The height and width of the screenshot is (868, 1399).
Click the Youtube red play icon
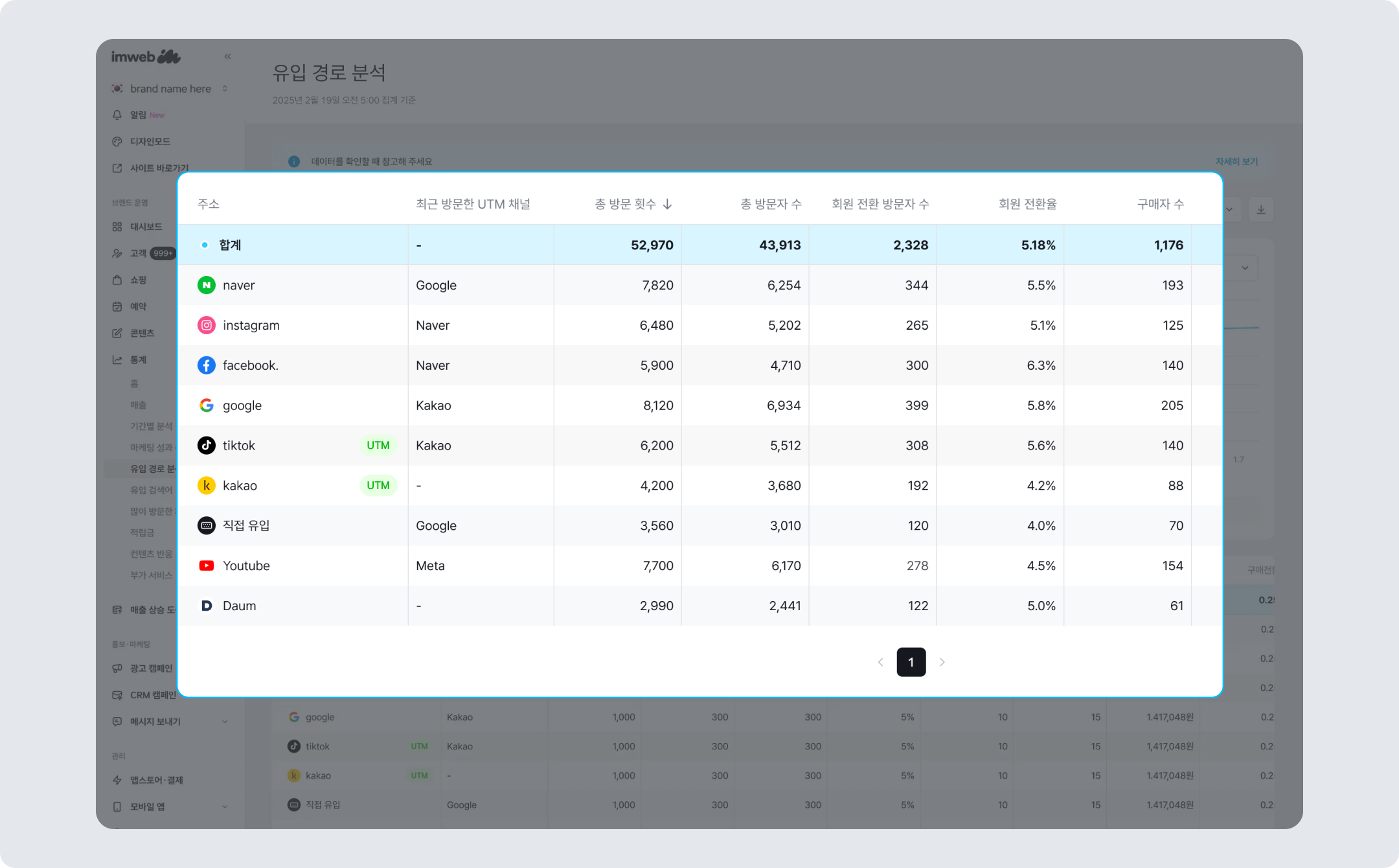click(206, 565)
